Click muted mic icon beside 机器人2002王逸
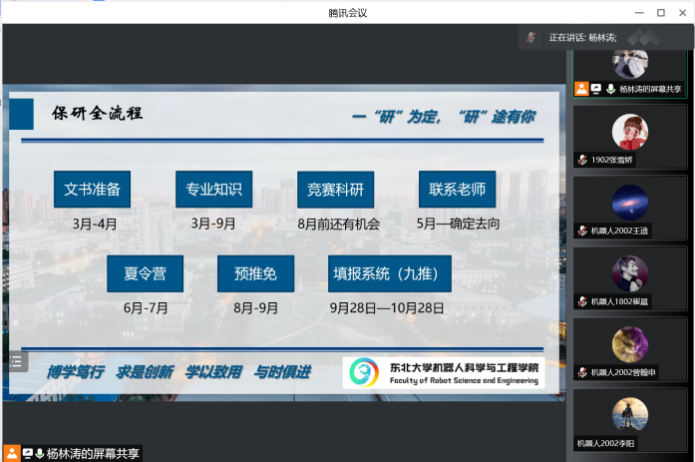This screenshot has width=695, height=462. [582, 230]
